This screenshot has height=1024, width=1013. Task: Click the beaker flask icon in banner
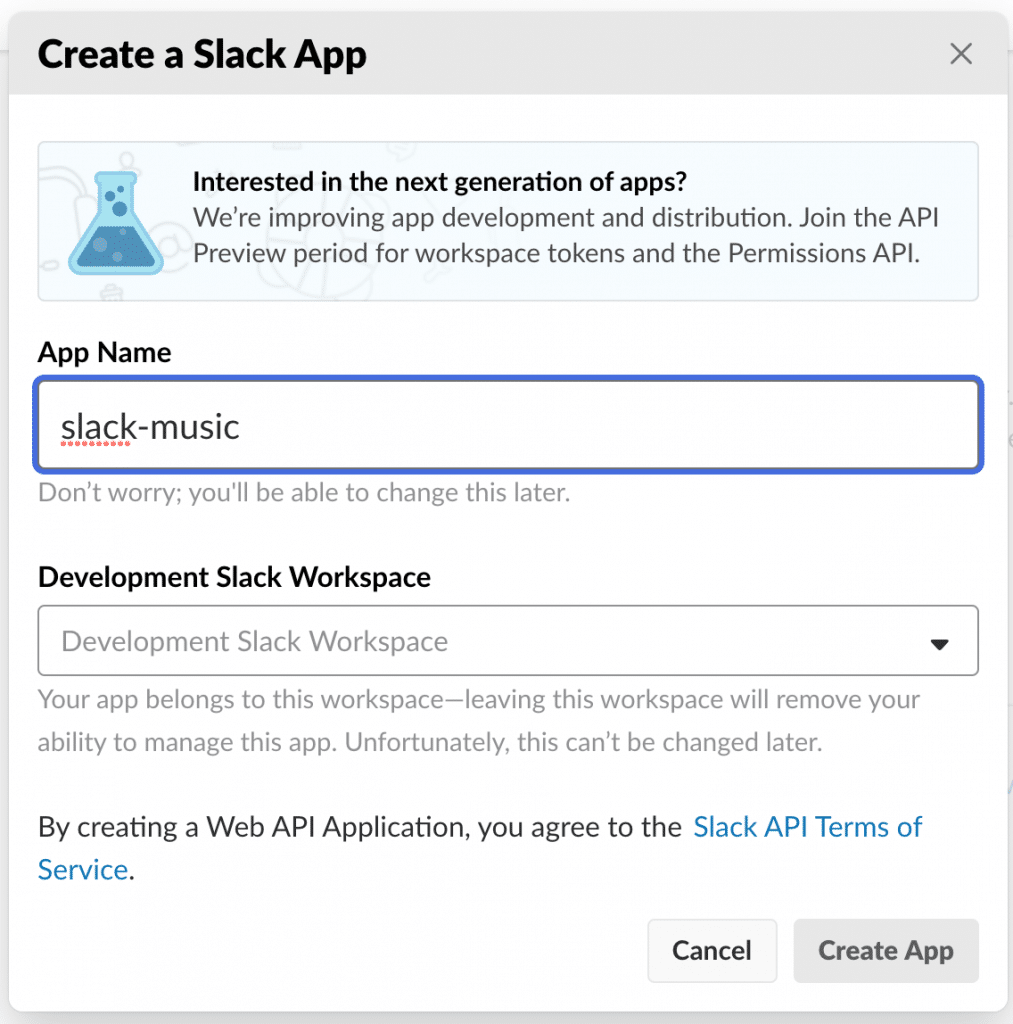116,223
